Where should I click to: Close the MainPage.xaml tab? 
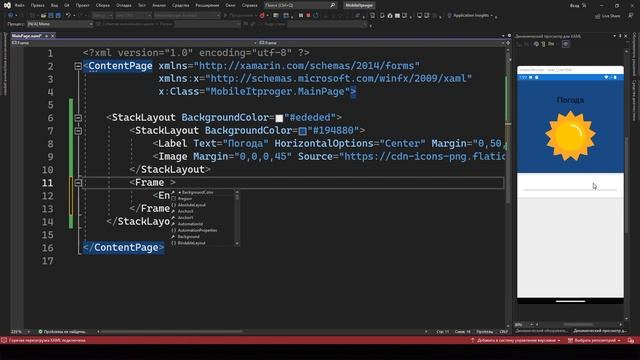tap(53, 36)
